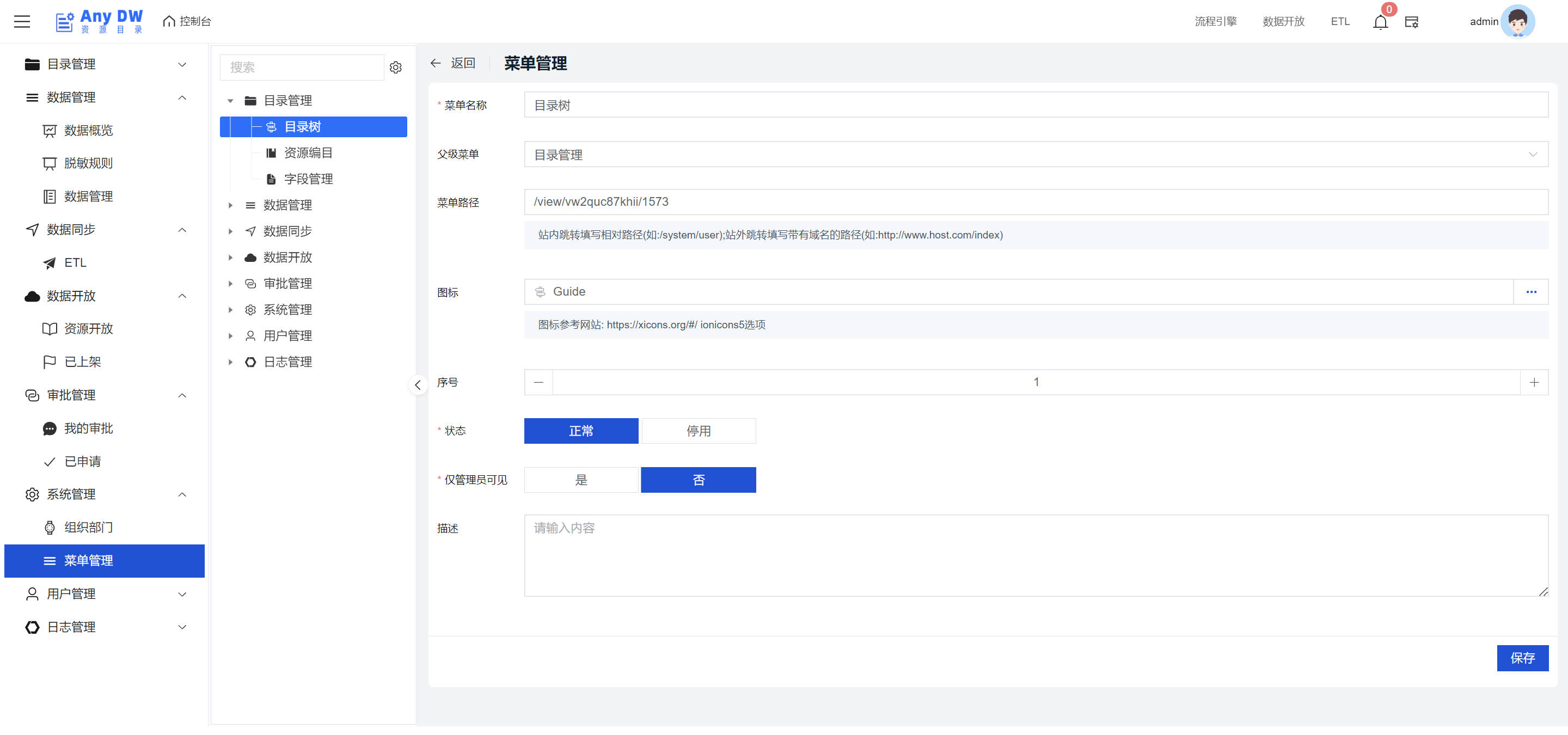Click the 保存 button
The width and height of the screenshot is (1568, 735).
click(1522, 658)
